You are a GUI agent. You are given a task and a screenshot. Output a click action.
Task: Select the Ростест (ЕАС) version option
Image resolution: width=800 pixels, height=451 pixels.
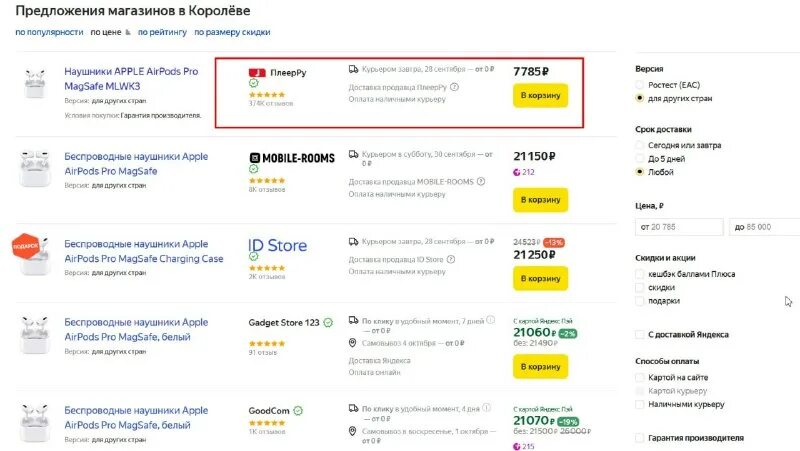[x=640, y=84]
